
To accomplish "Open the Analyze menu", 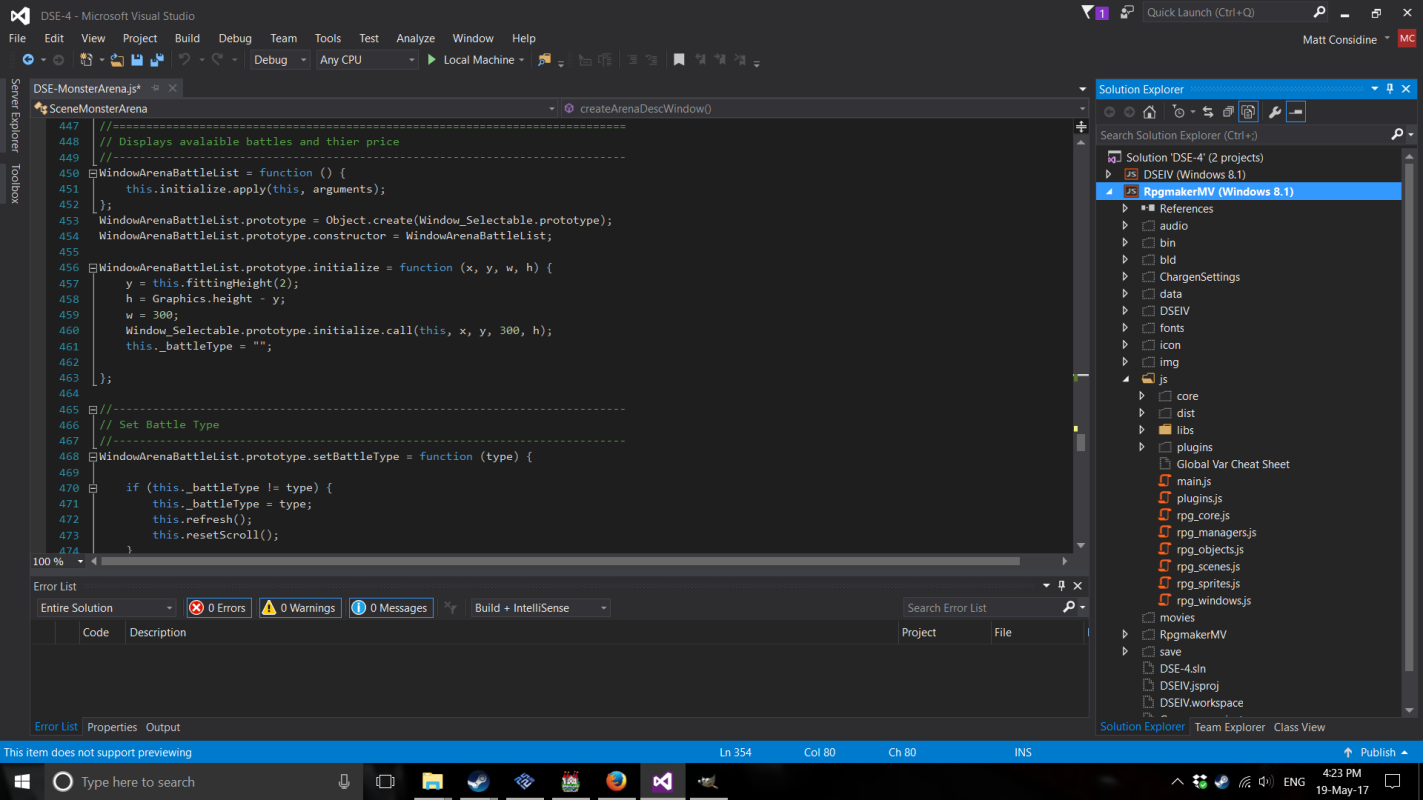I will click(x=415, y=38).
